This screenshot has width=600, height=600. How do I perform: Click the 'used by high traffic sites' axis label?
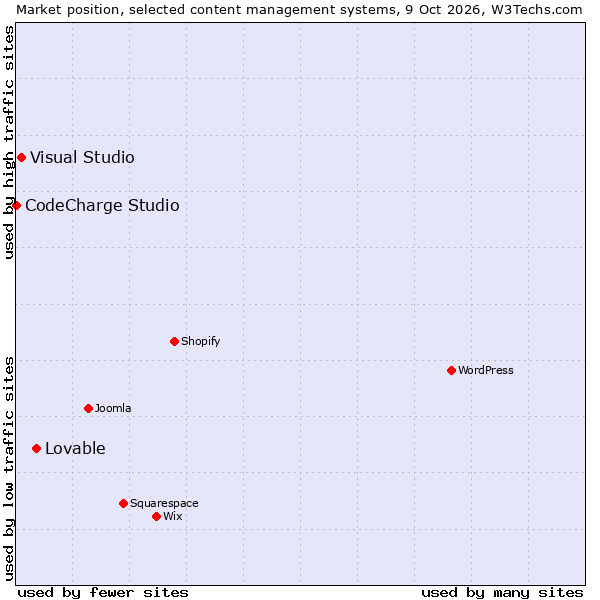pos(9,142)
